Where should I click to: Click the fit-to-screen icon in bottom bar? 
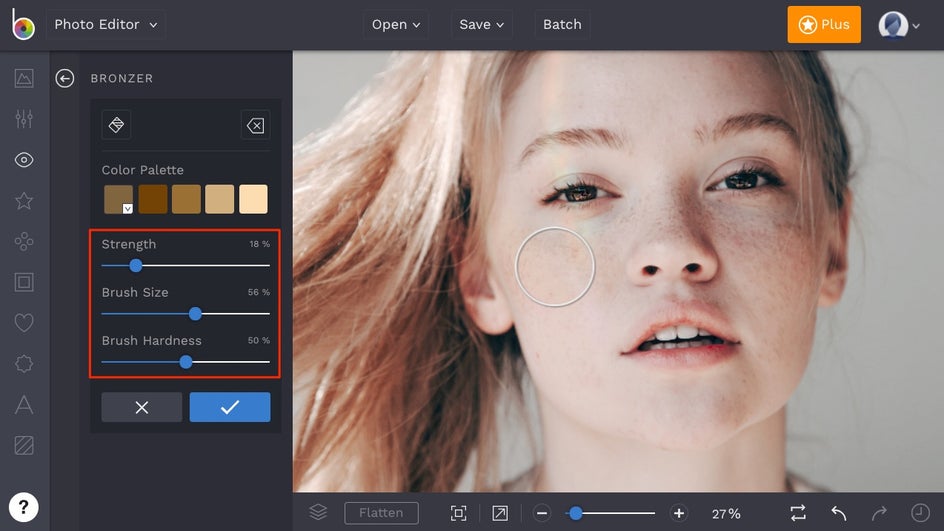click(458, 513)
